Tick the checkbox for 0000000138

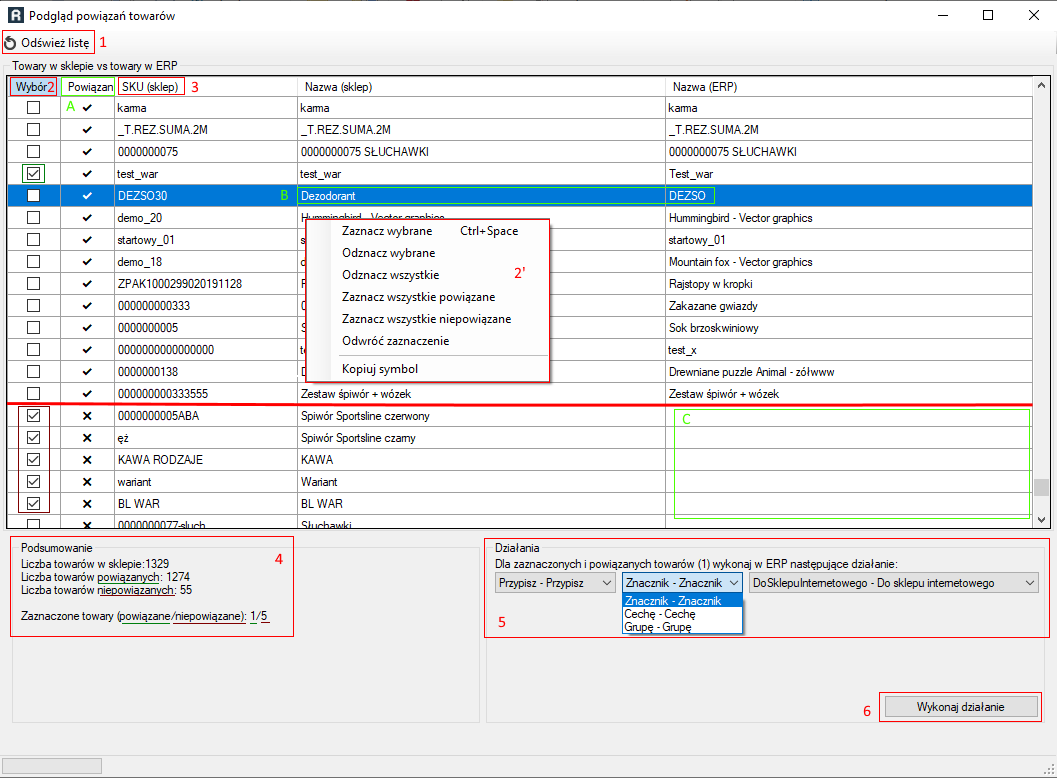tap(33, 371)
